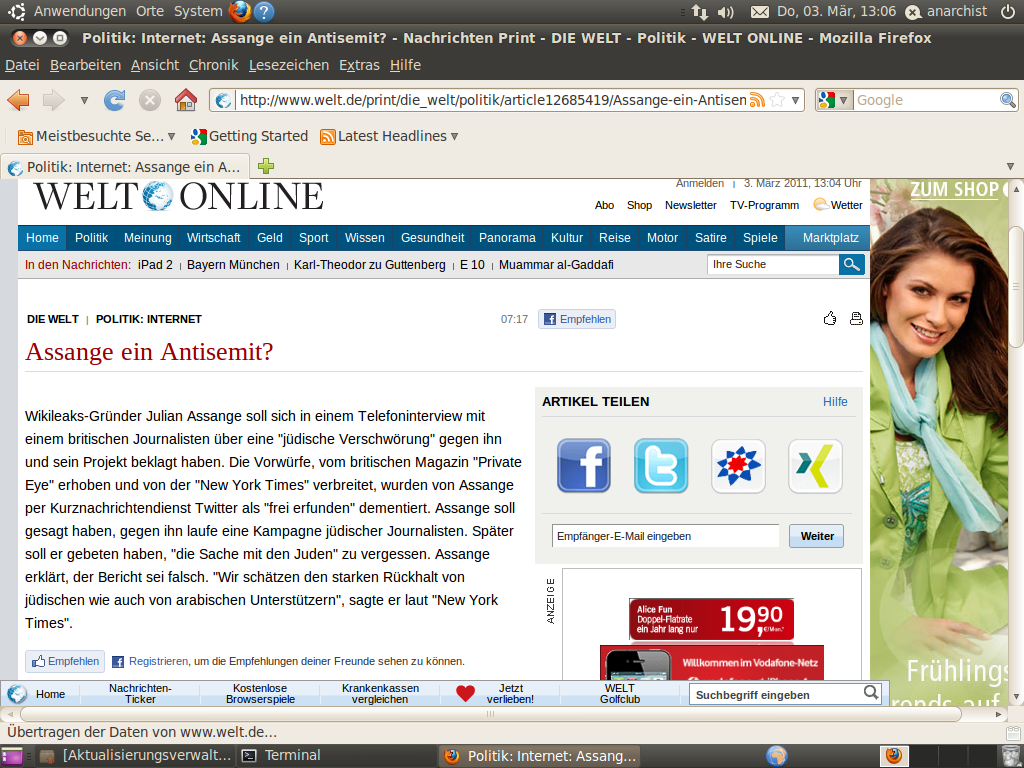Open the Getting Started bookmark
This screenshot has height=768, width=1024.
[x=249, y=136]
